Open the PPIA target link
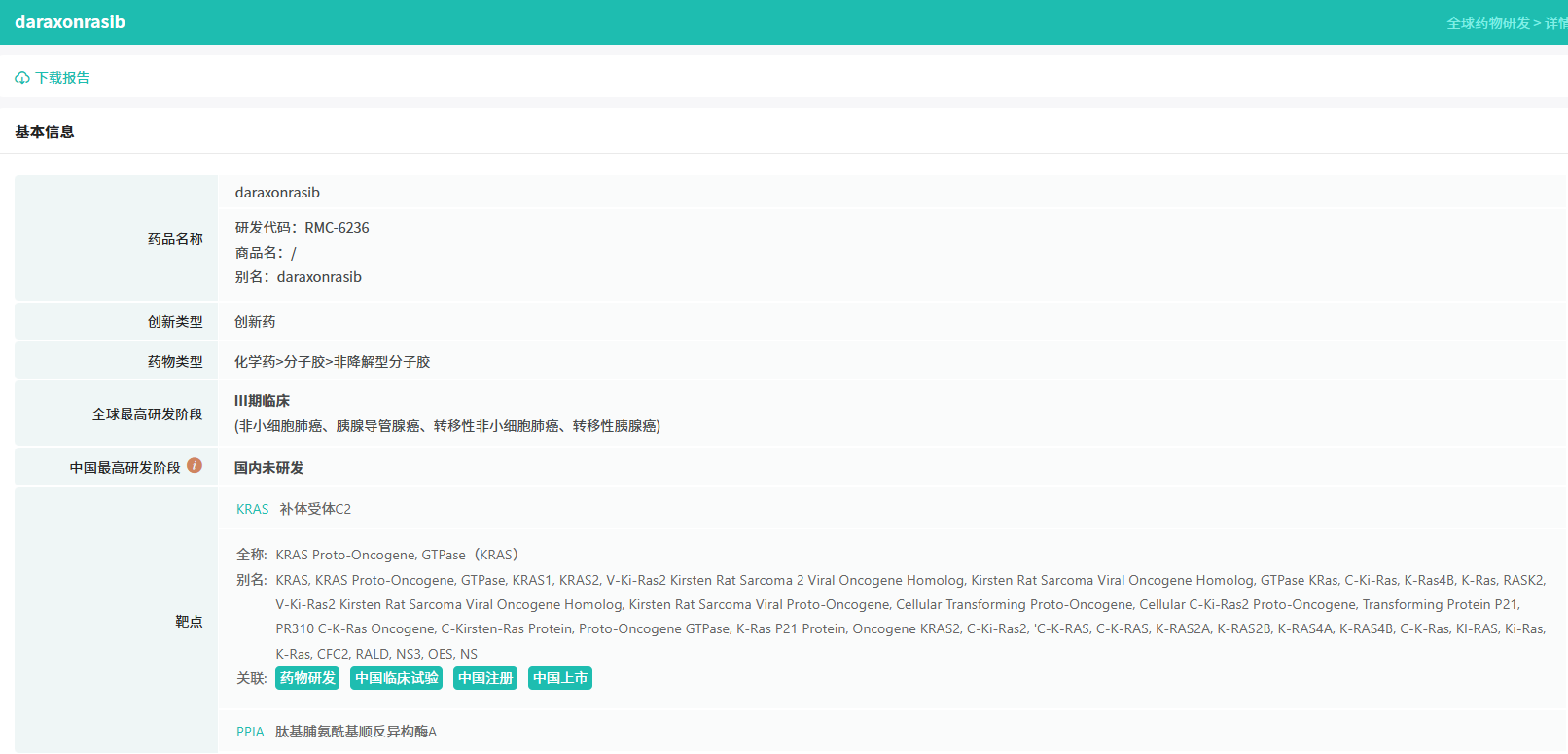 pos(250,732)
